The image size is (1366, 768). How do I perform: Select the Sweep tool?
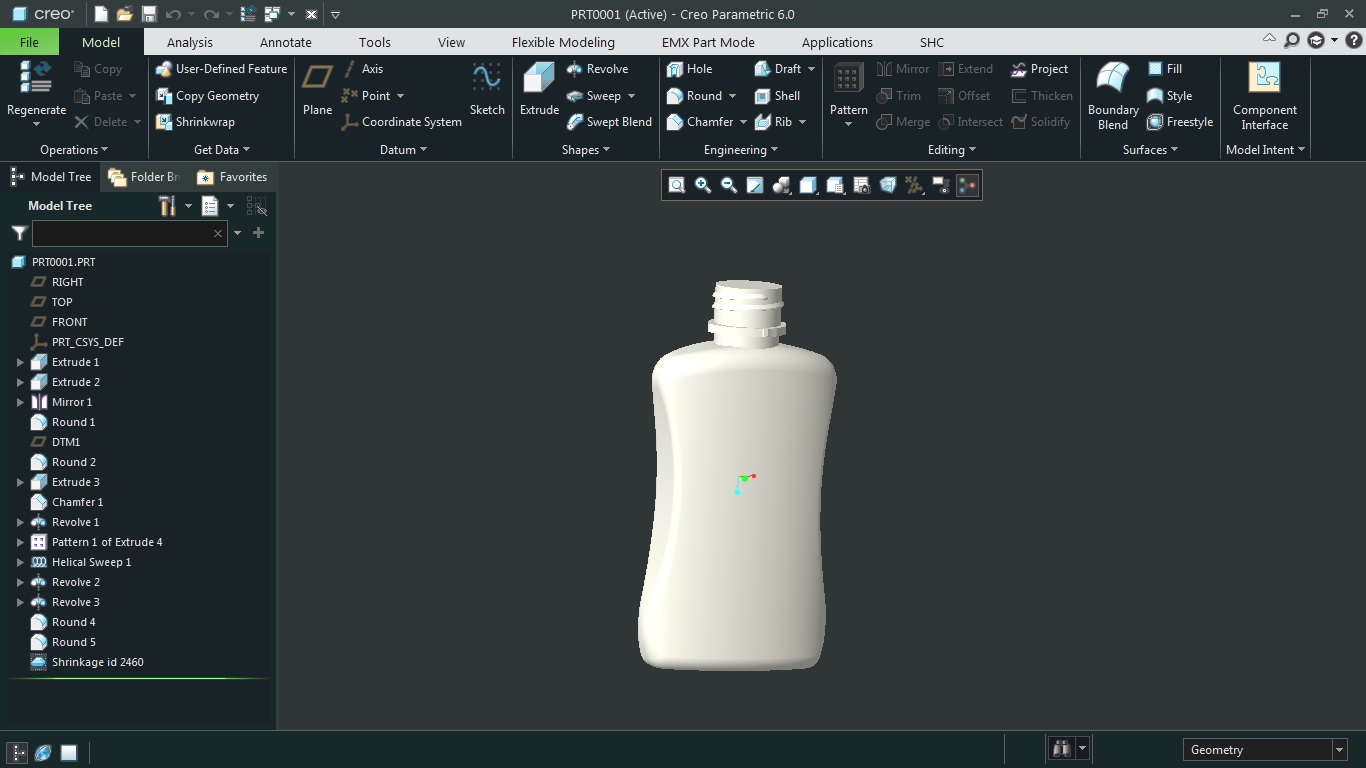coord(593,96)
